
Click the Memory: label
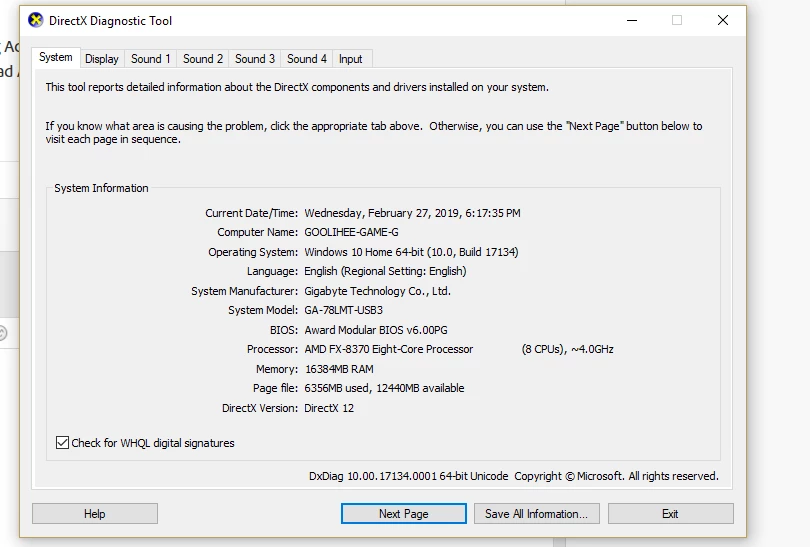[277, 369]
